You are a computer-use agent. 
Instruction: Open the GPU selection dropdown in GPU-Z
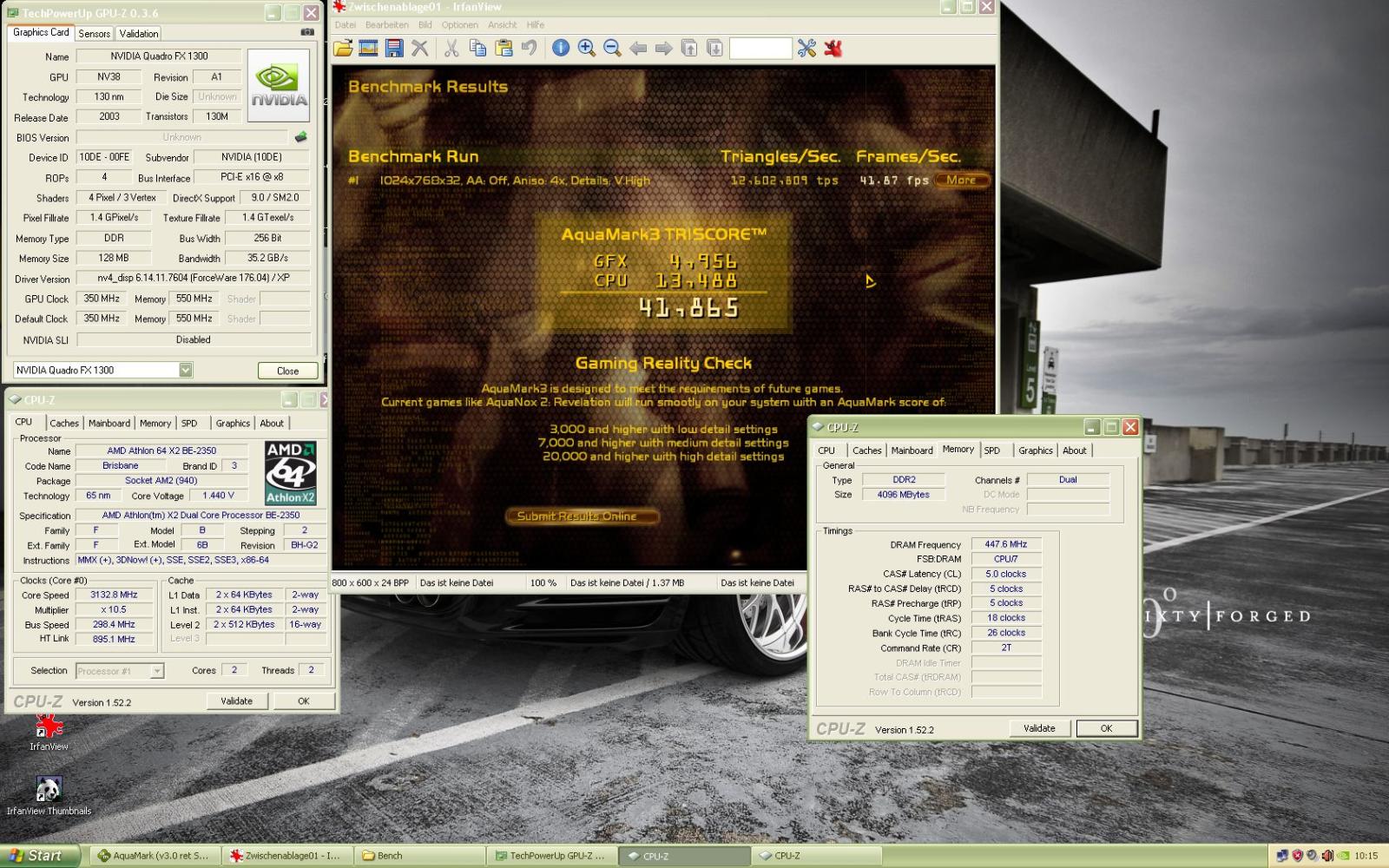[x=186, y=370]
